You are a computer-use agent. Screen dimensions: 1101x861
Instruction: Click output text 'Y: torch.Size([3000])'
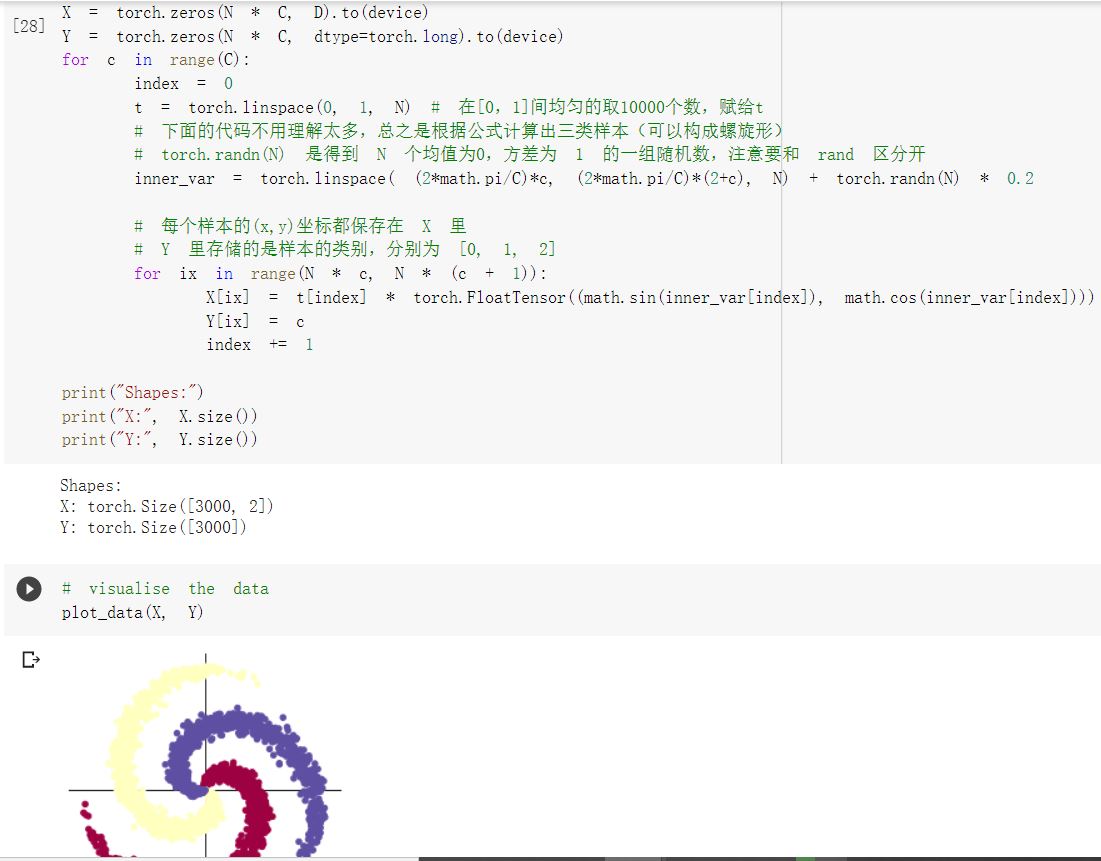[153, 527]
